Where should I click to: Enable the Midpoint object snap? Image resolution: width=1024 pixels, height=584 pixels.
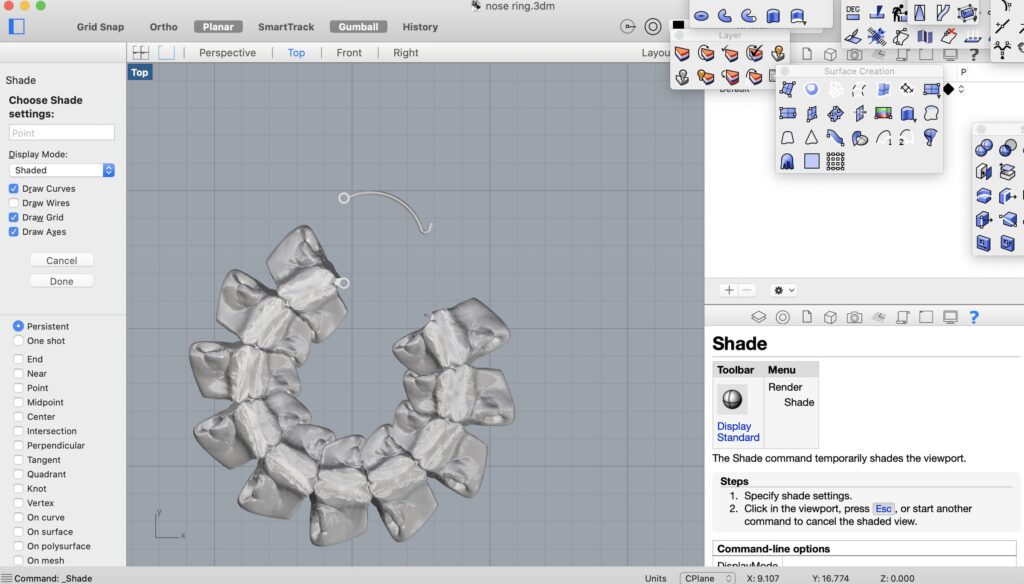[x=19, y=402]
